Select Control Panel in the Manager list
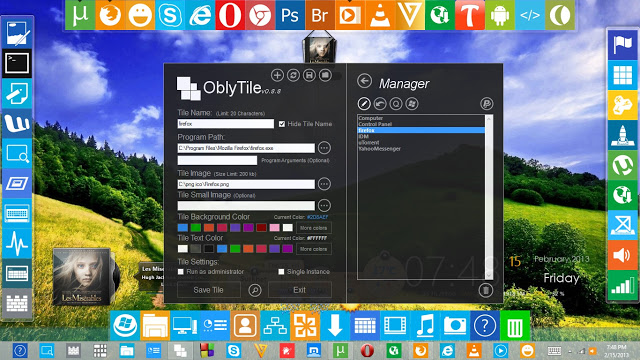640x360 pixels. [x=421, y=124]
